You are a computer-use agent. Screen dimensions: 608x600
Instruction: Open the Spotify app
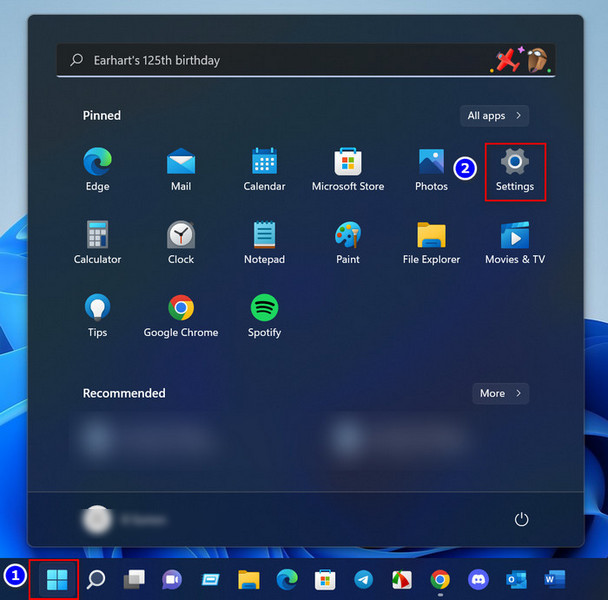coord(264,316)
